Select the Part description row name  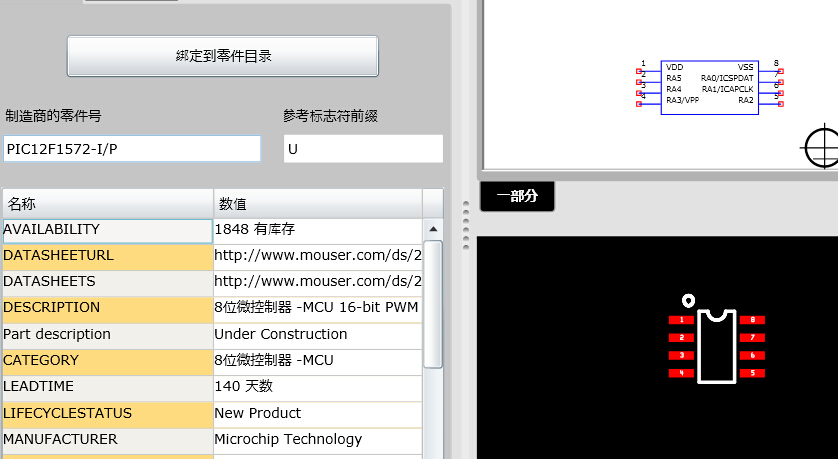(x=108, y=336)
